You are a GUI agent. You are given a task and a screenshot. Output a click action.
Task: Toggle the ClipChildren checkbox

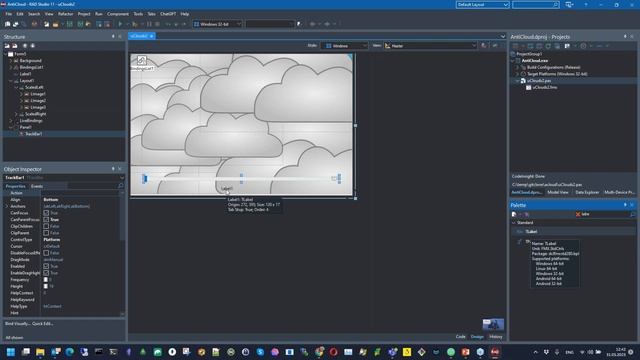[x=46, y=226]
